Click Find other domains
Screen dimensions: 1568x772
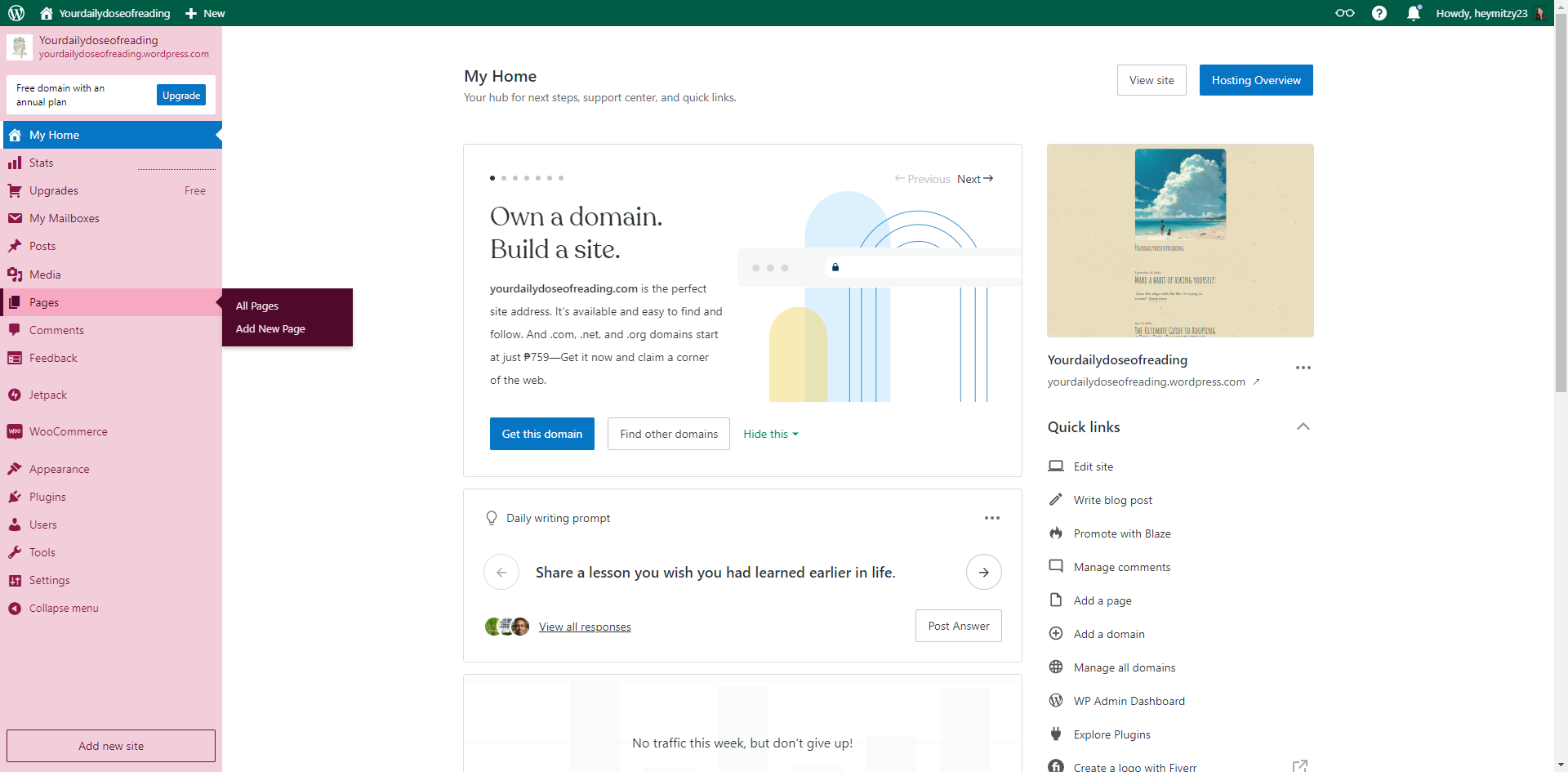tap(669, 434)
